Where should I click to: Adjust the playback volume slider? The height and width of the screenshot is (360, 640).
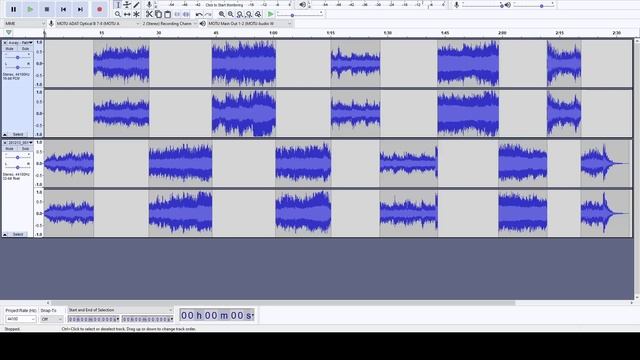point(534,5)
